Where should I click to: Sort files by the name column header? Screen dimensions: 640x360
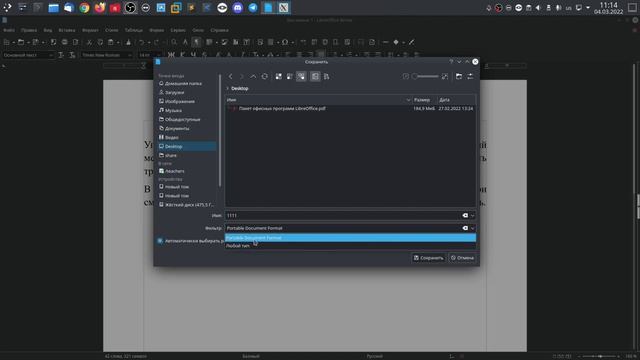coord(318,100)
